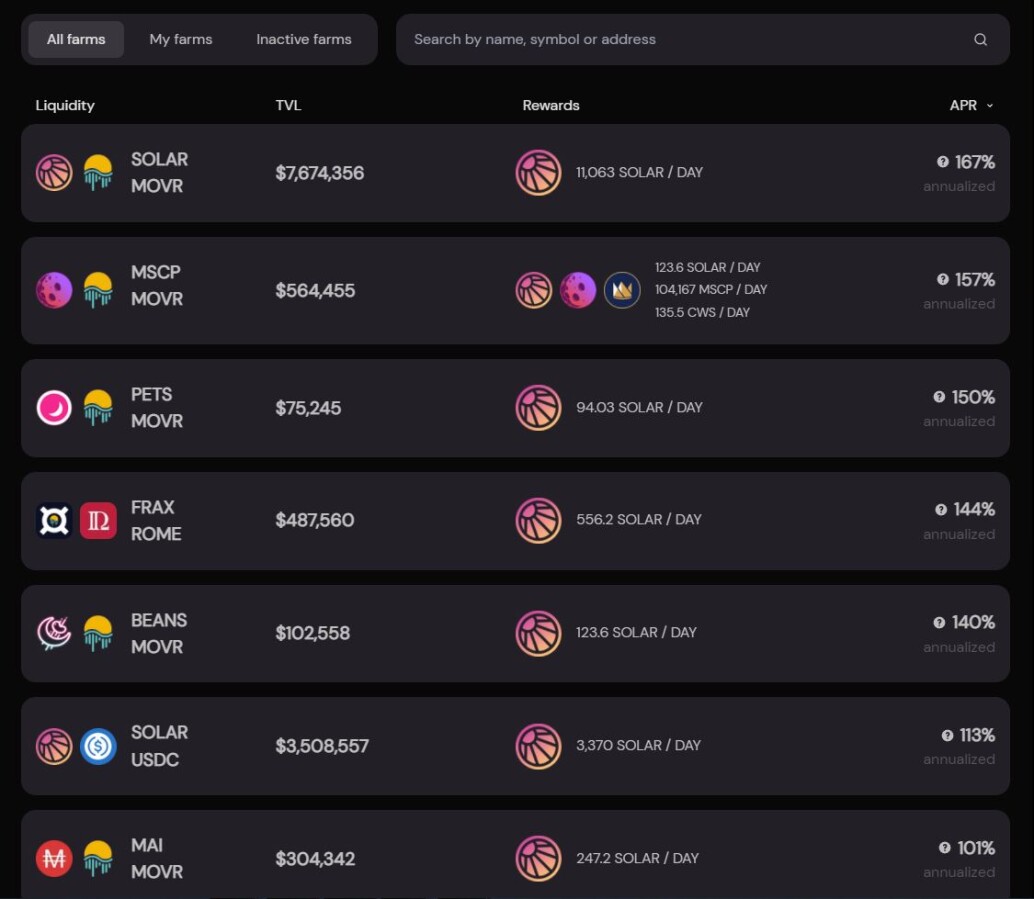
Task: Click the BEANS token icon
Action: (x=54, y=633)
